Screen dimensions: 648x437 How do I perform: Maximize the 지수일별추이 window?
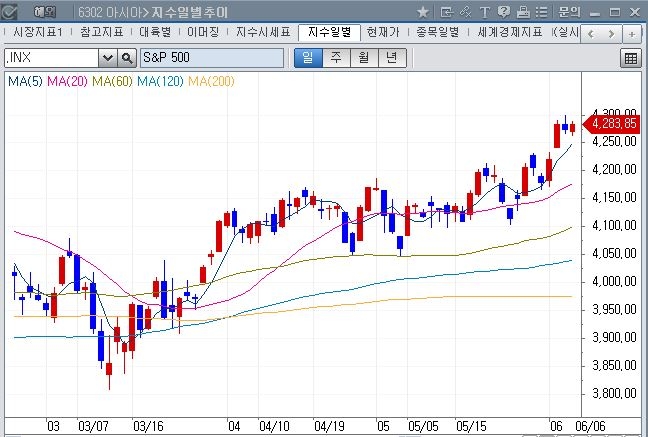(x=615, y=12)
